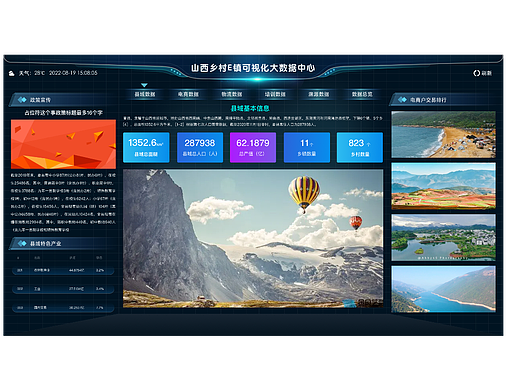Open the beach coastline thumbnail

(x=443, y=134)
